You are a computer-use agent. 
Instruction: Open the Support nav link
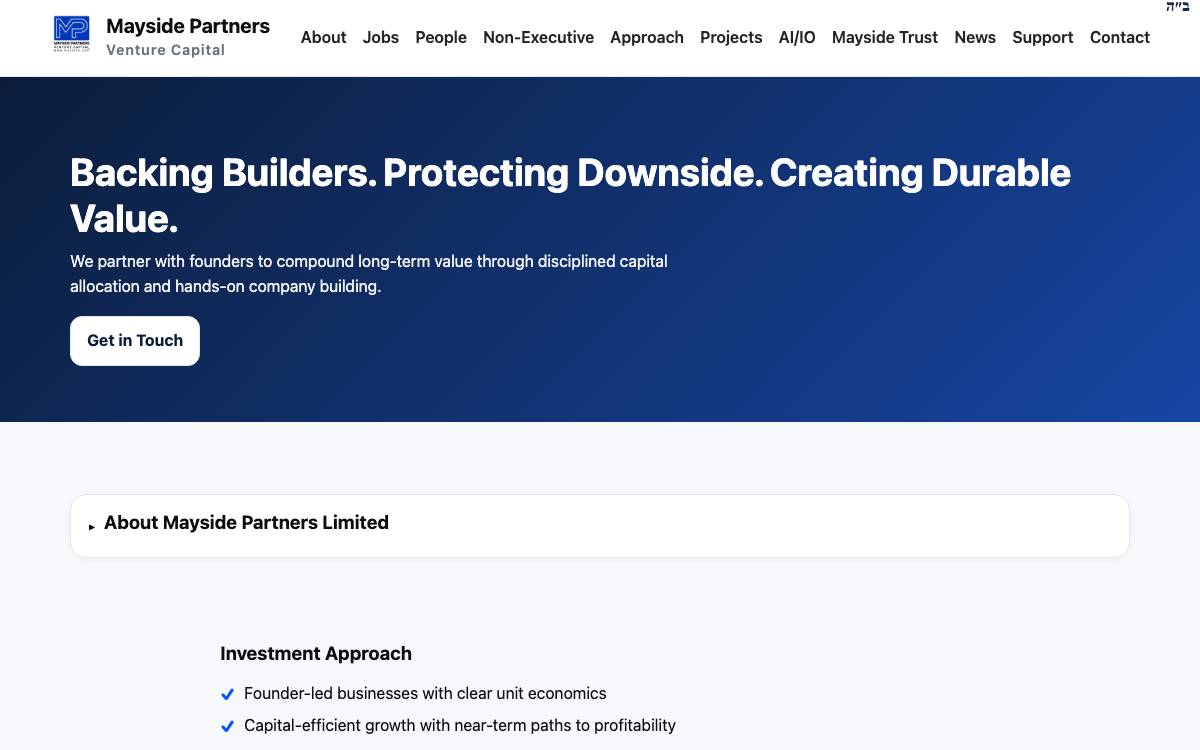click(1043, 37)
